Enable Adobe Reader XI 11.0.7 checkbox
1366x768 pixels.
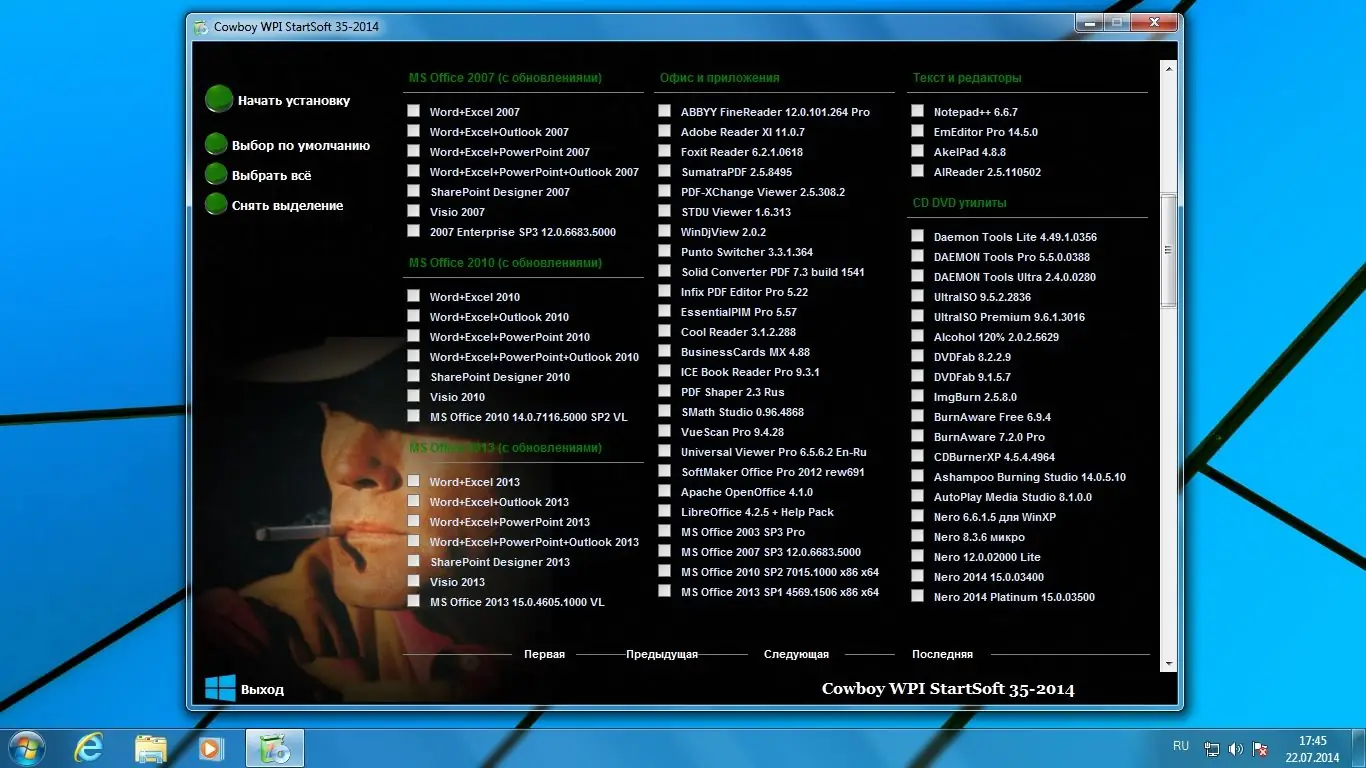(x=665, y=131)
